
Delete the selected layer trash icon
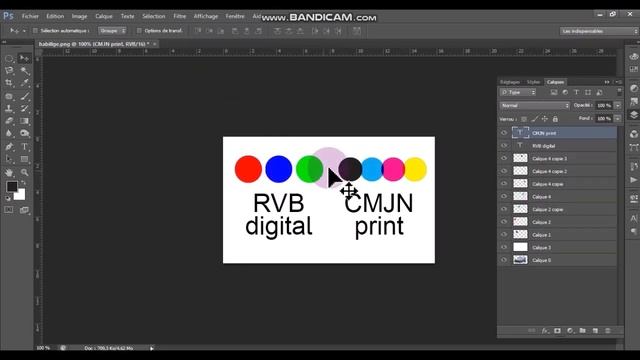pyautogui.click(x=608, y=331)
